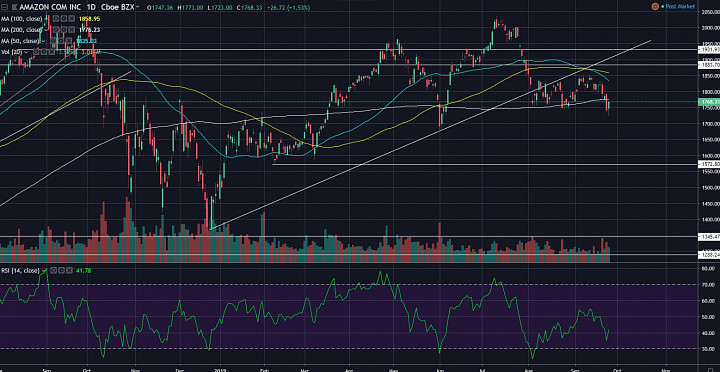Image resolution: width=720 pixels, height=372 pixels.
Task: Remove the Vol (20) indicator
Action: [51, 52]
